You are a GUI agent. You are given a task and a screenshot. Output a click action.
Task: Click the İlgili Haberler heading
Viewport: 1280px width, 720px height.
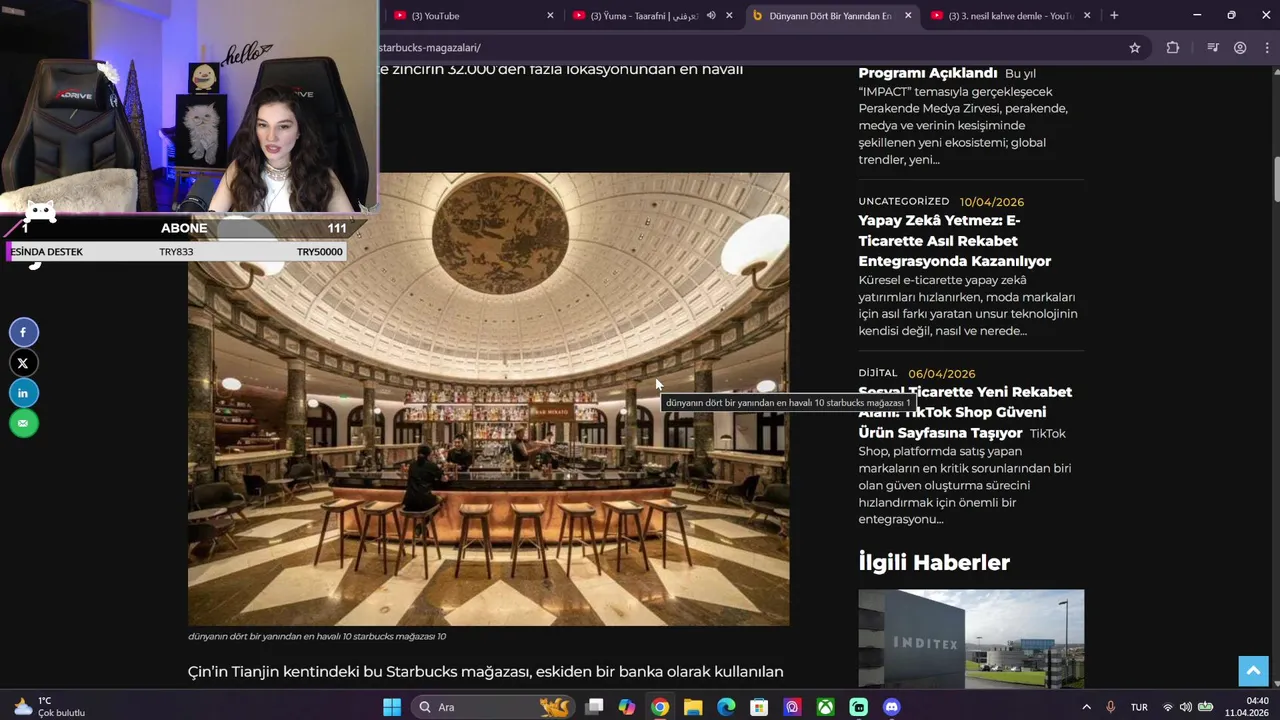(934, 562)
